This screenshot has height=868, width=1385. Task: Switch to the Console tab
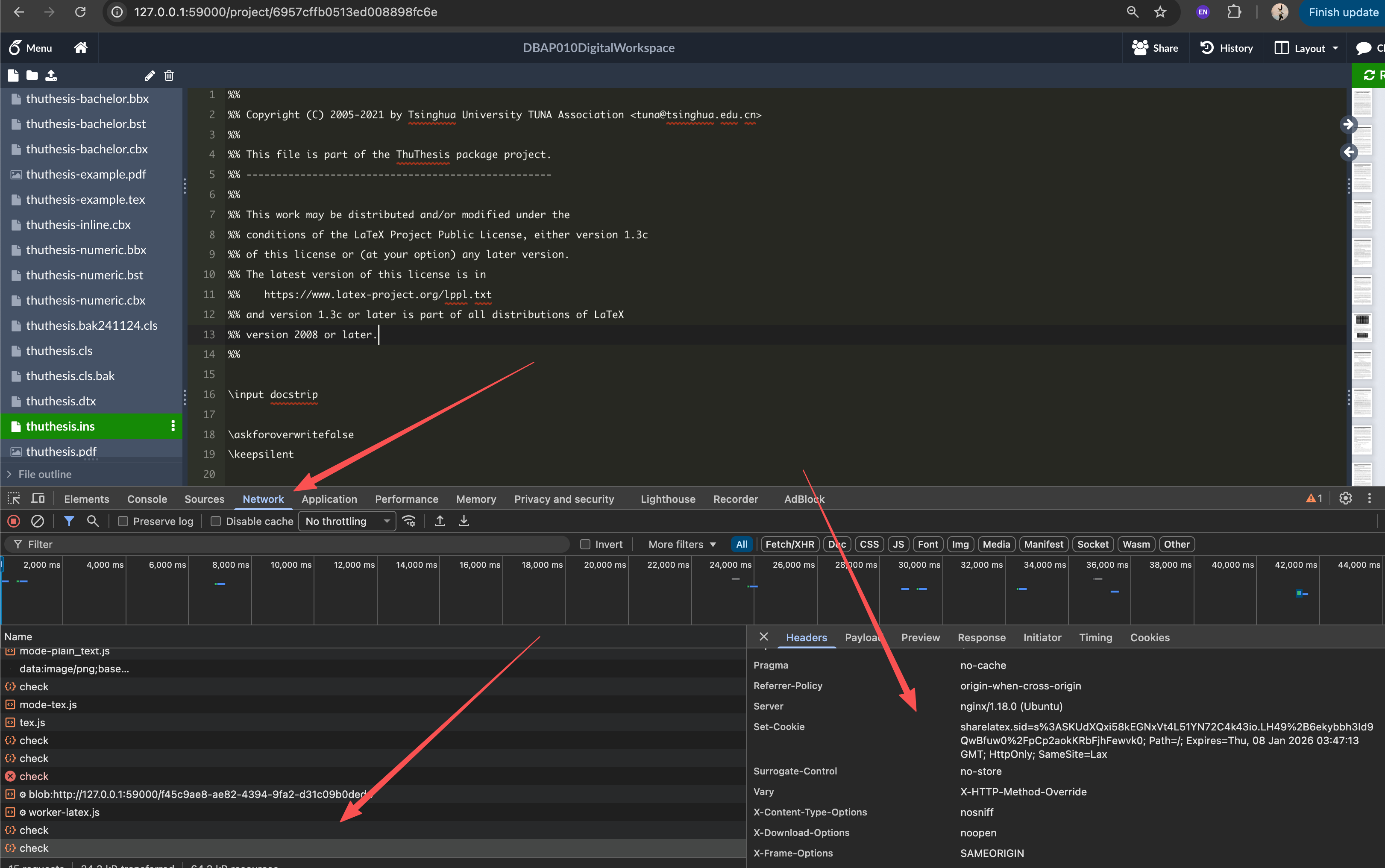coord(147,499)
